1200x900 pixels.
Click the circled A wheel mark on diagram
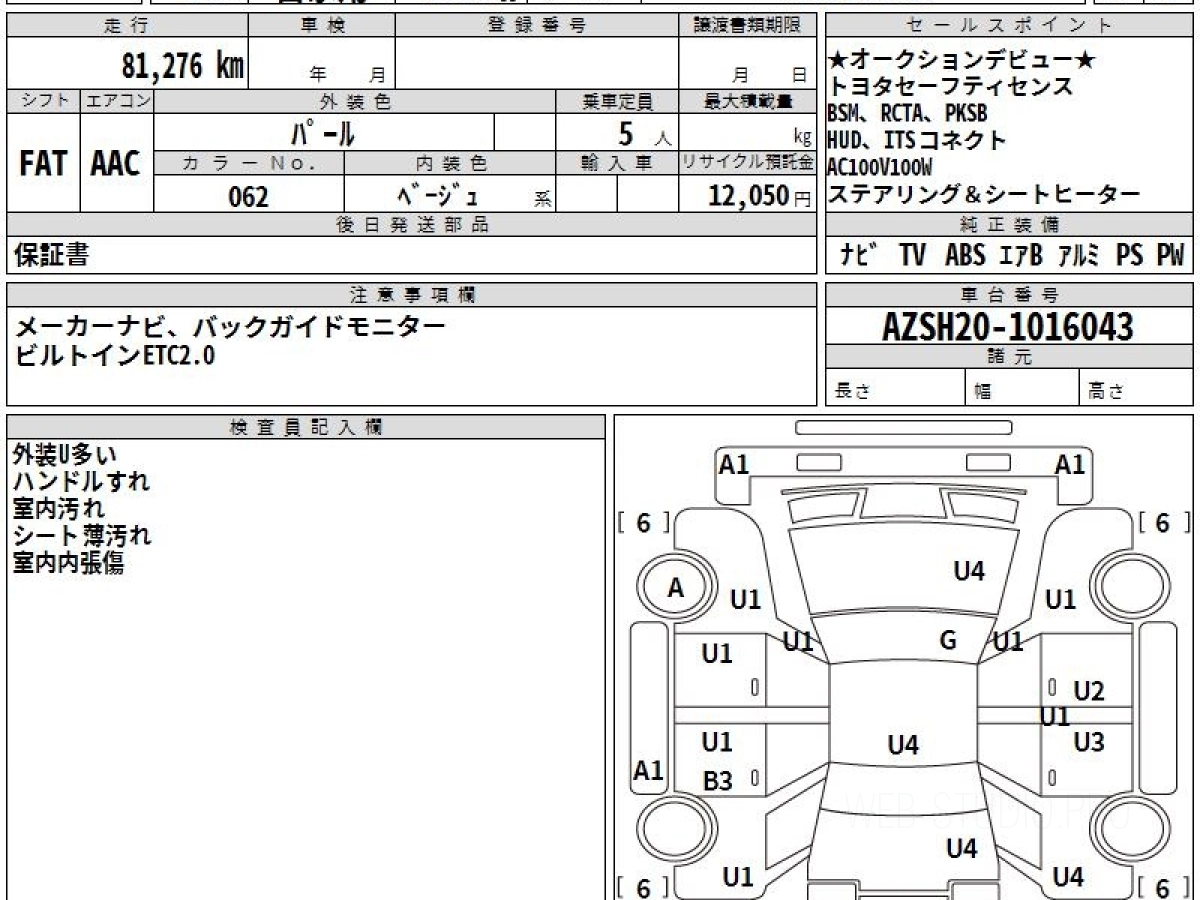coord(676,588)
